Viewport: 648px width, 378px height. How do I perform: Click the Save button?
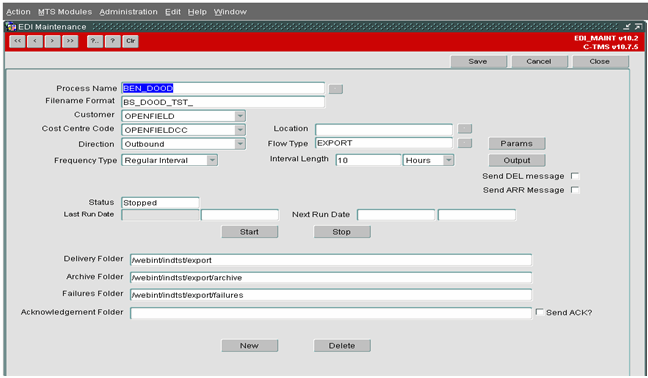(478, 62)
